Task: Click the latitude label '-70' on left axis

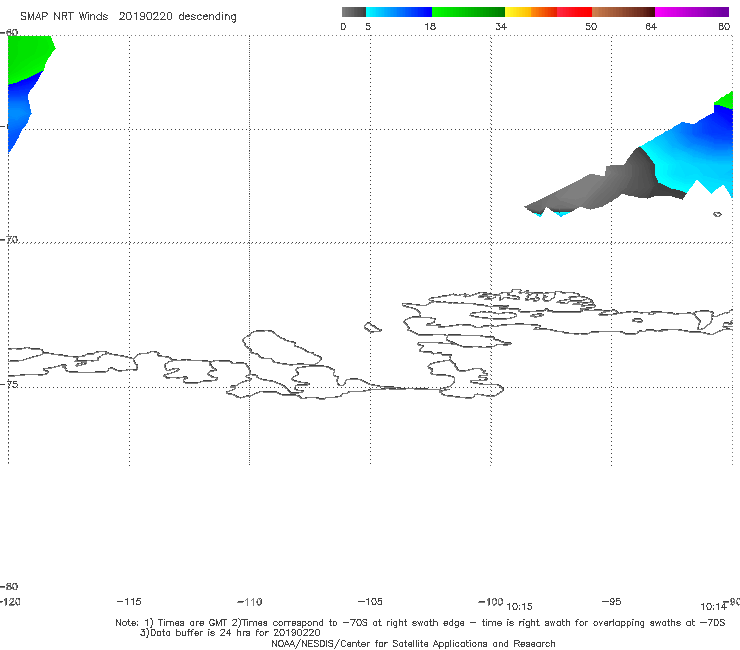Action: coord(9,240)
